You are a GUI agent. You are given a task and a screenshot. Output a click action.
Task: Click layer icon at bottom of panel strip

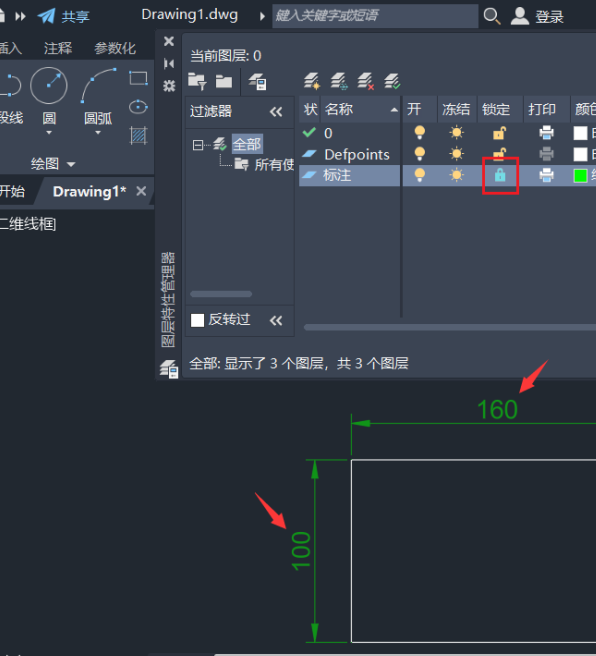coord(169,369)
